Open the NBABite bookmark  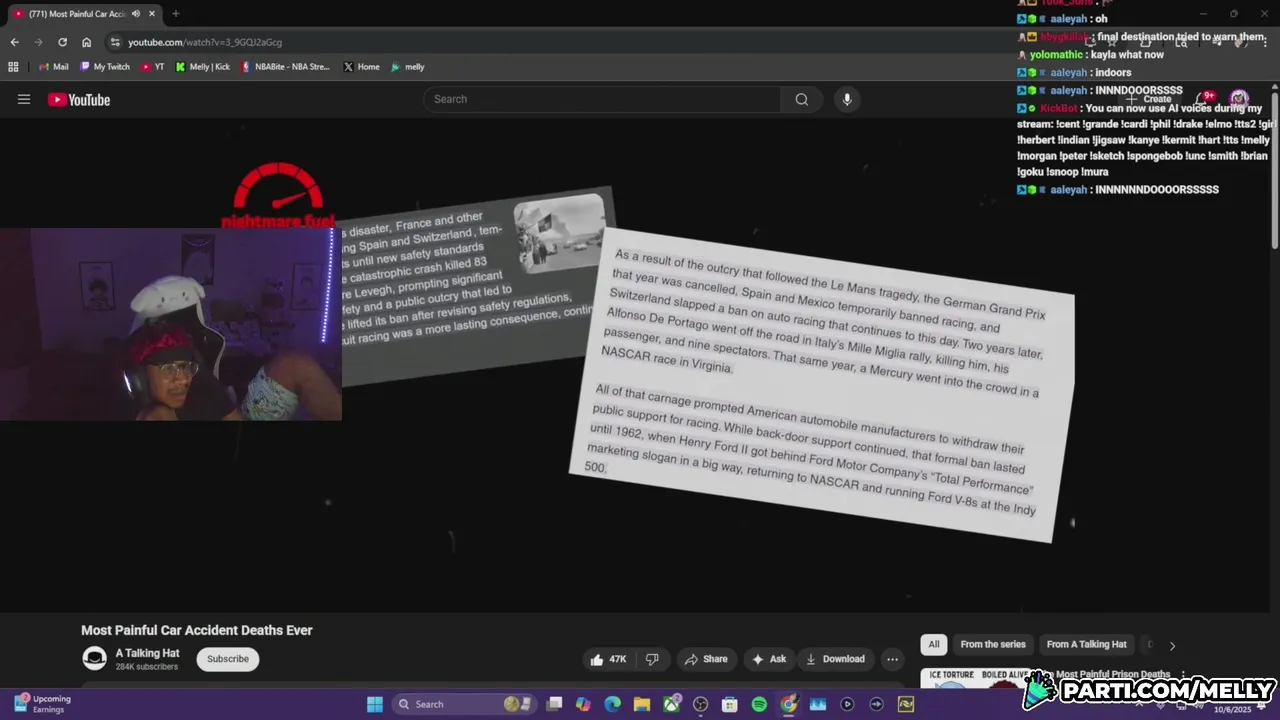285,67
